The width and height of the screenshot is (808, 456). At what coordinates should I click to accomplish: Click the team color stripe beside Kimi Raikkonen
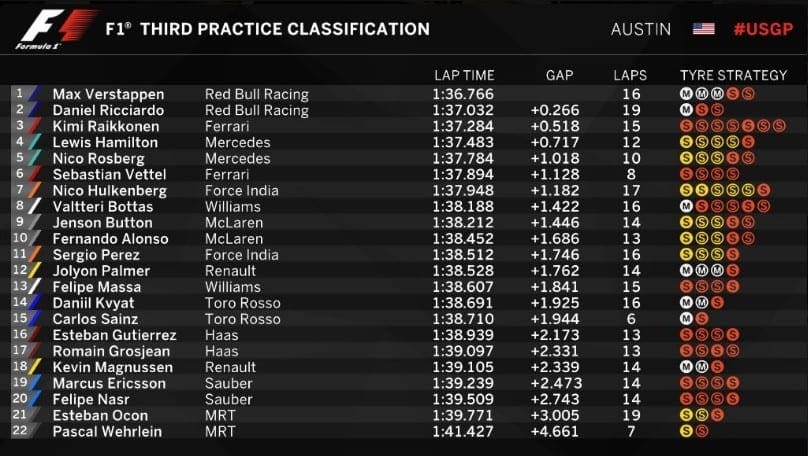[x=37, y=126]
